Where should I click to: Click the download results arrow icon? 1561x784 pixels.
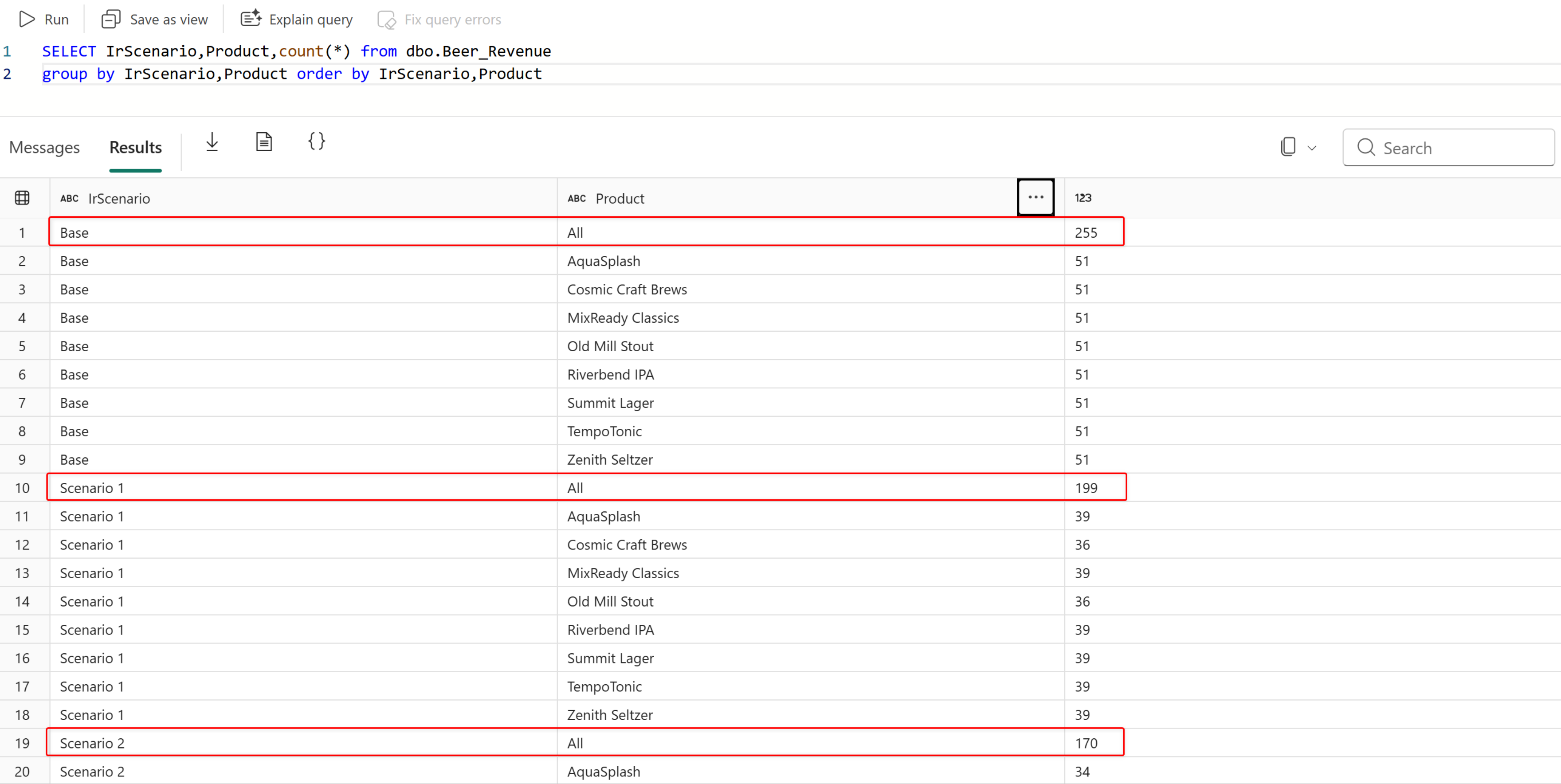click(x=212, y=142)
